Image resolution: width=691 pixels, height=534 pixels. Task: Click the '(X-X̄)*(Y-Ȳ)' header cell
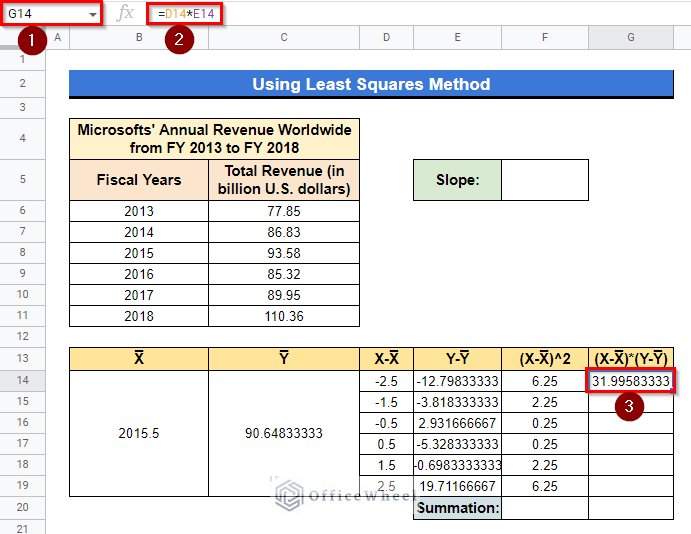click(631, 359)
